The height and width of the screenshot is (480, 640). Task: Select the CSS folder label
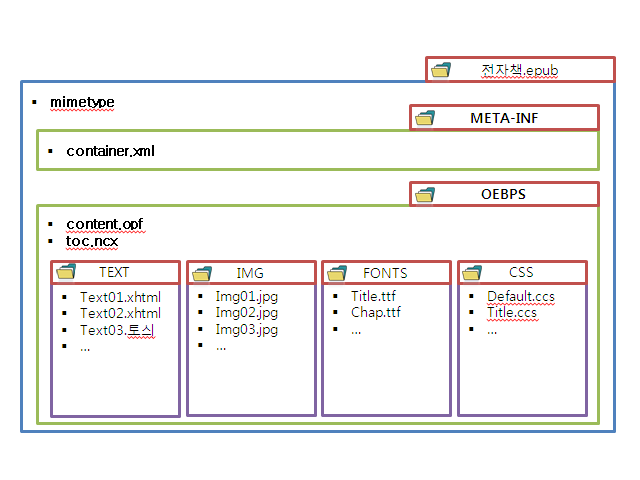coord(521,272)
